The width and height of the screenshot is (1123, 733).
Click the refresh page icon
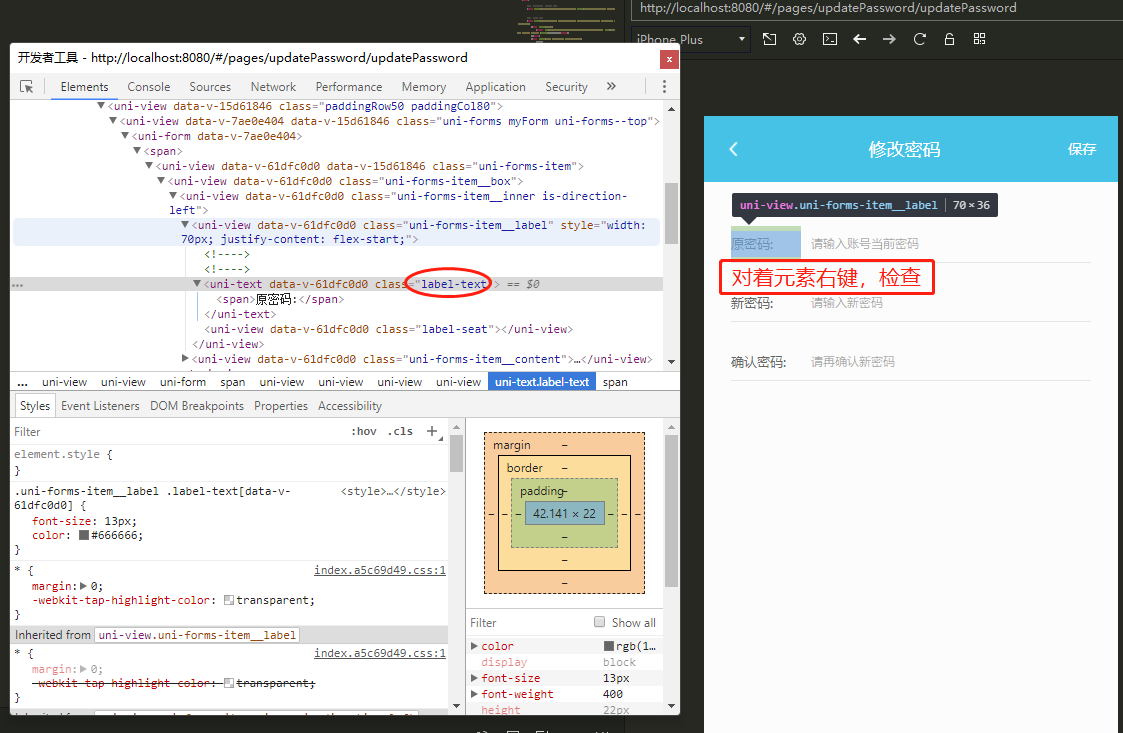[x=920, y=39]
